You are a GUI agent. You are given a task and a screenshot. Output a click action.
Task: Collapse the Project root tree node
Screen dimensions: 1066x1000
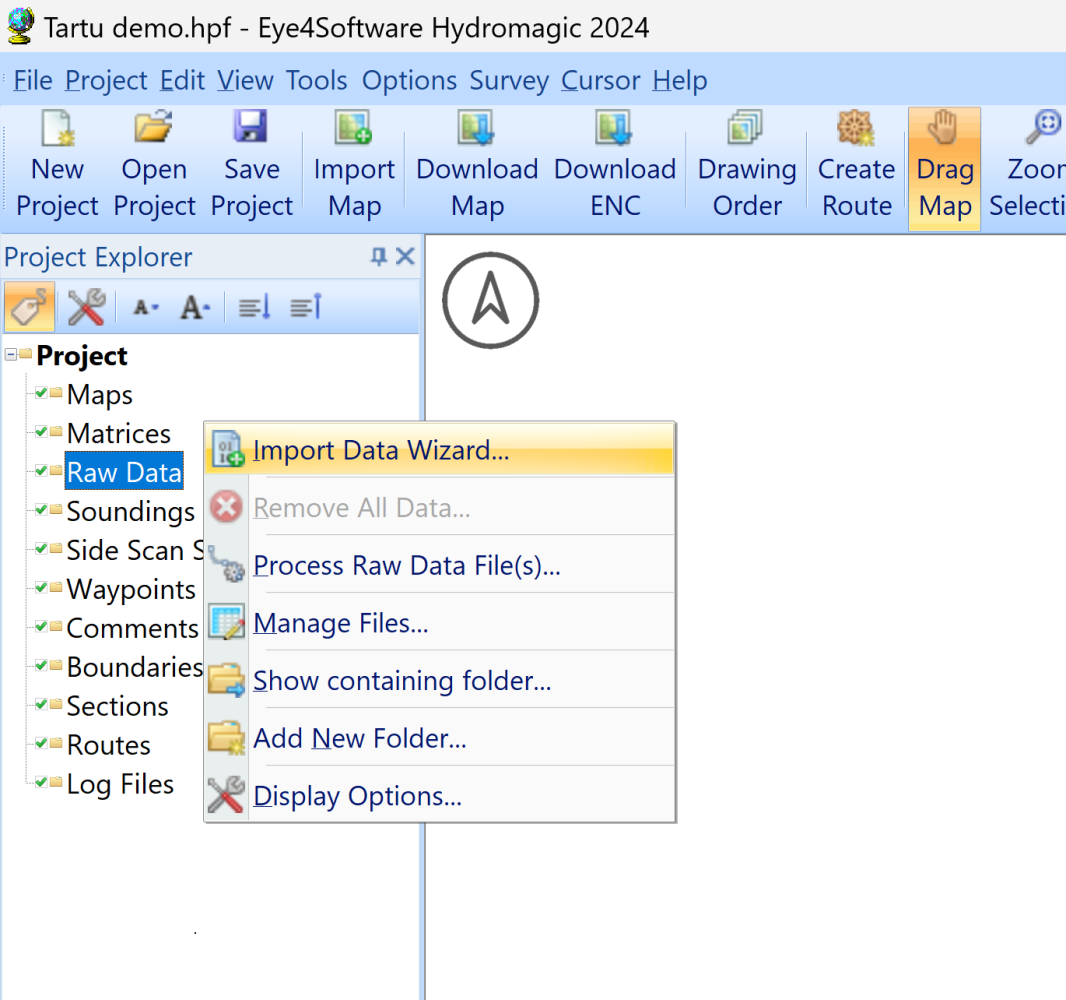[11, 354]
